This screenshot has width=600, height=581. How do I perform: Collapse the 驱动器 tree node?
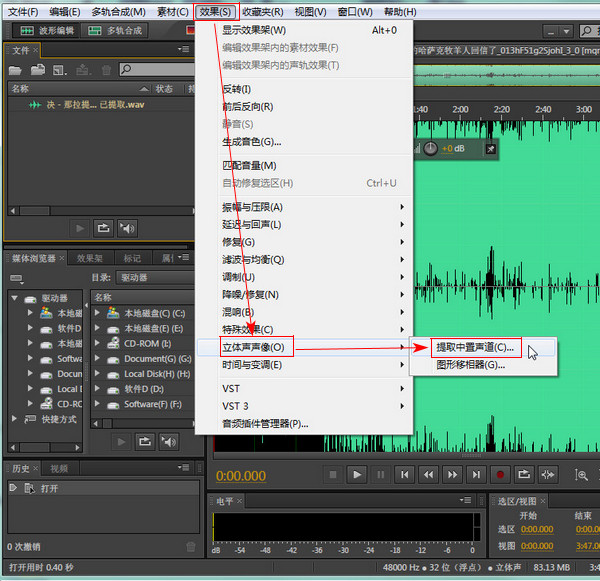point(15,298)
